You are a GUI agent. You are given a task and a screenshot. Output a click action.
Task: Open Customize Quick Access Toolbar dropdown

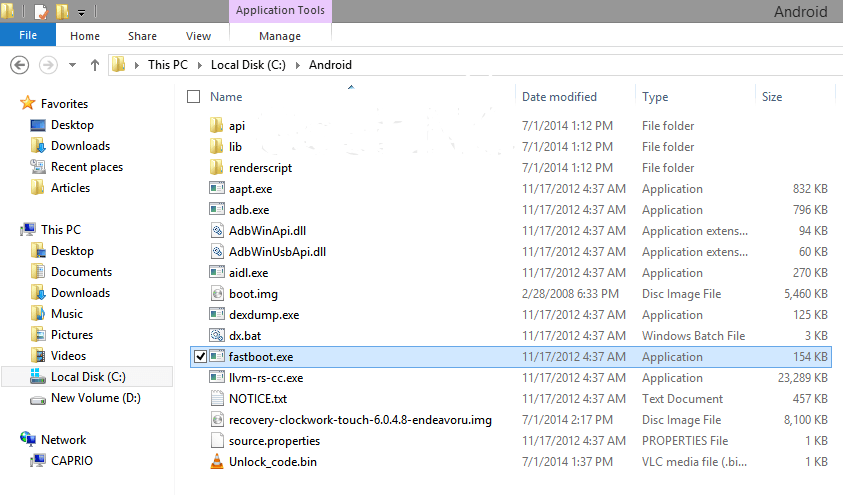point(81,11)
